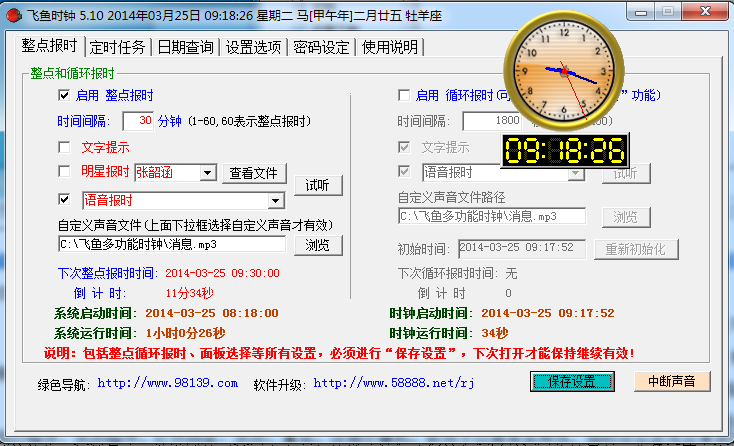Open the 定时任务 tab
This screenshot has width=734, height=446.
[117, 47]
